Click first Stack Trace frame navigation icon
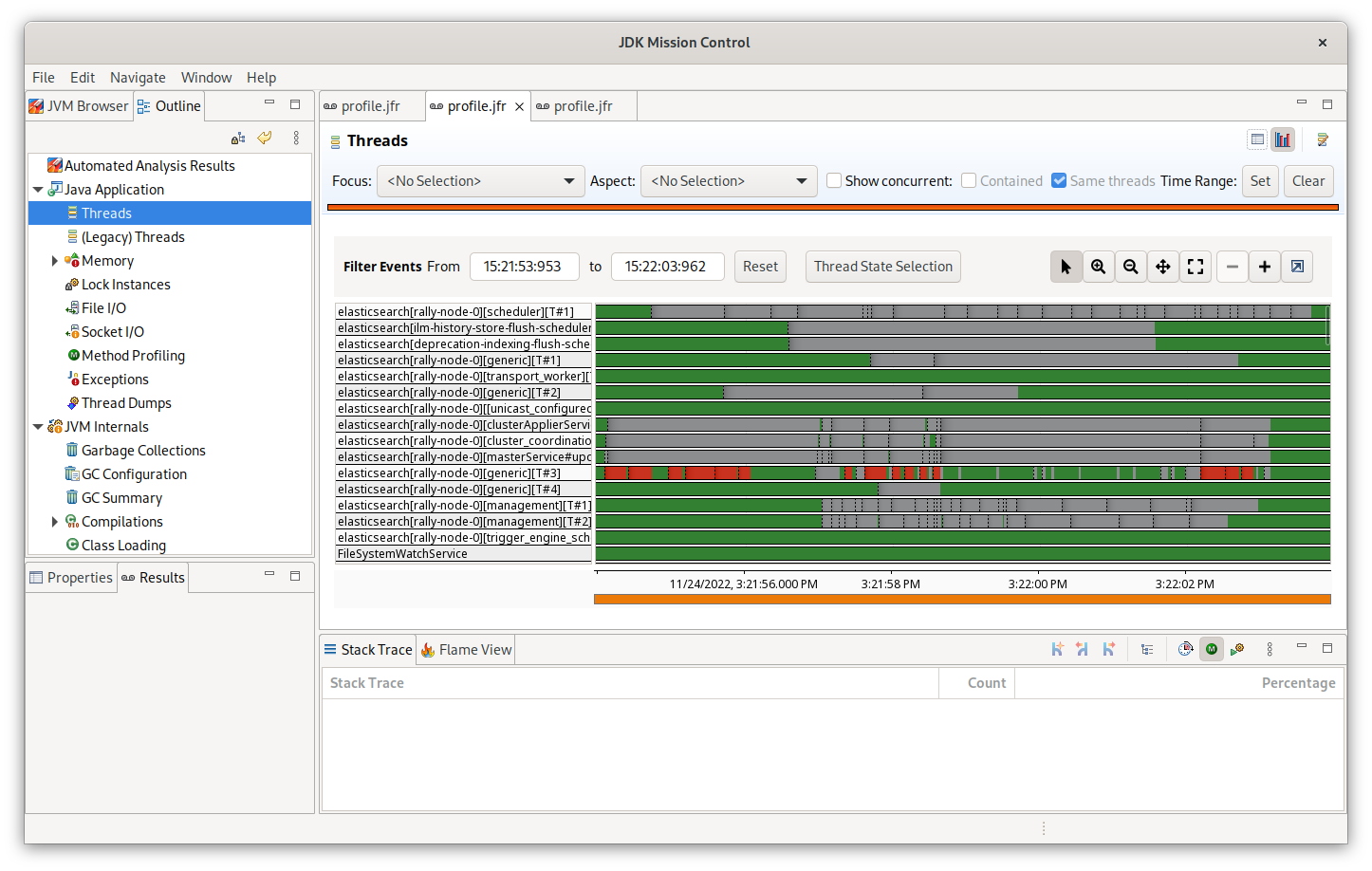 tap(1057, 649)
